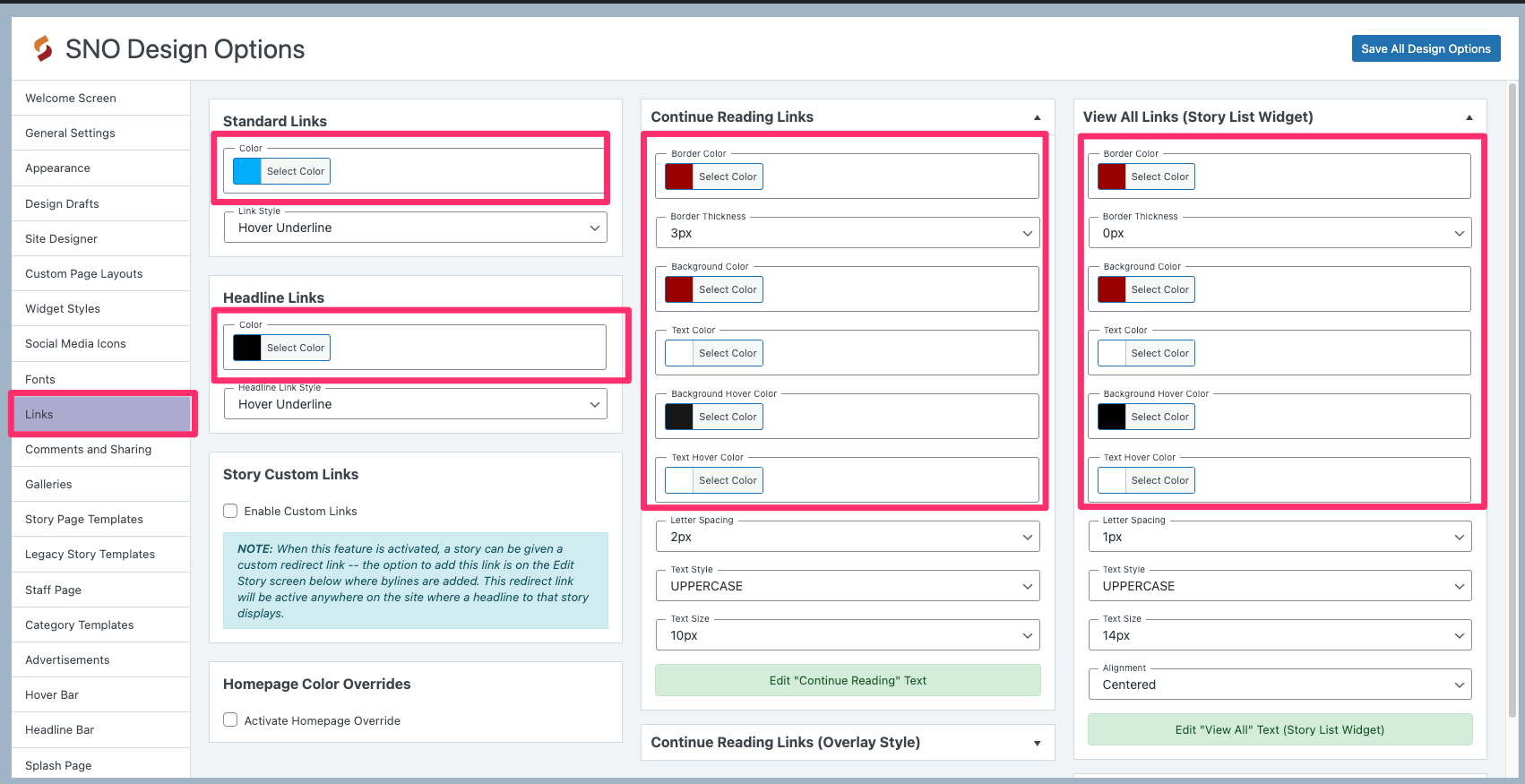
Task: Go to Fonts section
Action: point(101,379)
